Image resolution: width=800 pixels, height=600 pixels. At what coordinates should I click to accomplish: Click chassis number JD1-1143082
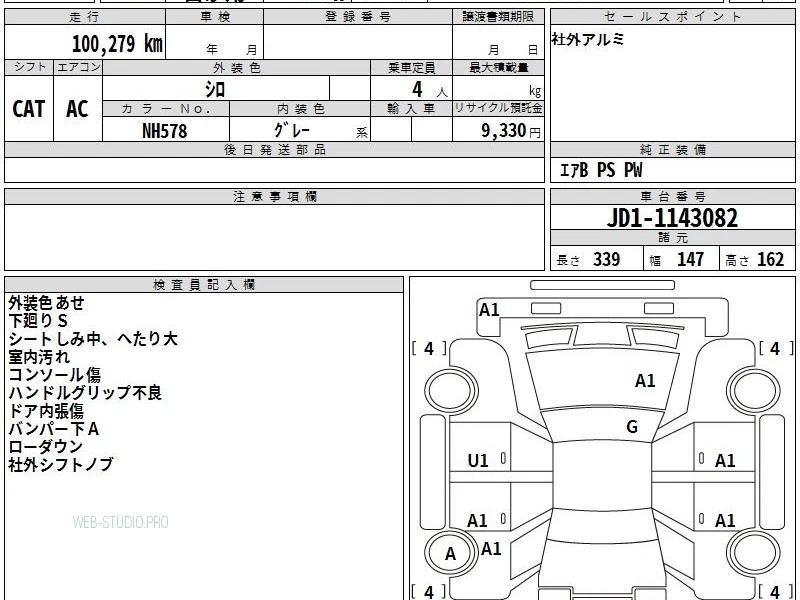point(672,218)
